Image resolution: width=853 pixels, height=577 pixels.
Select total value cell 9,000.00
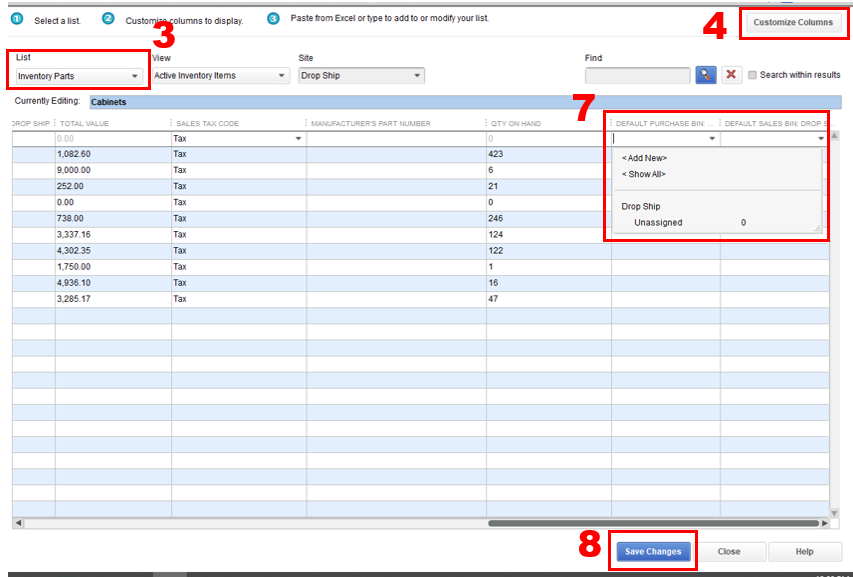pos(113,170)
